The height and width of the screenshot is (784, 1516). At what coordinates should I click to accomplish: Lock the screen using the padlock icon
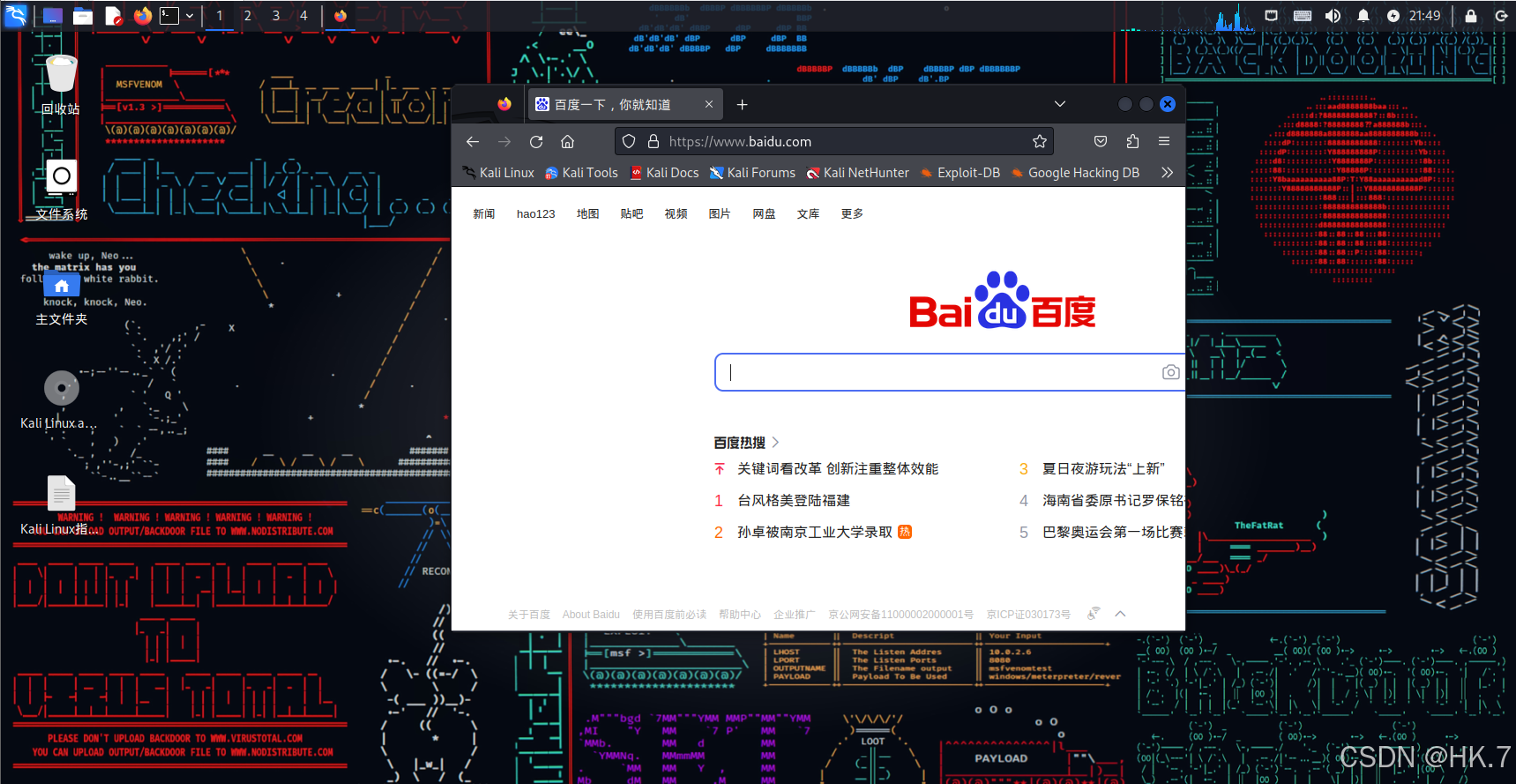(1471, 16)
